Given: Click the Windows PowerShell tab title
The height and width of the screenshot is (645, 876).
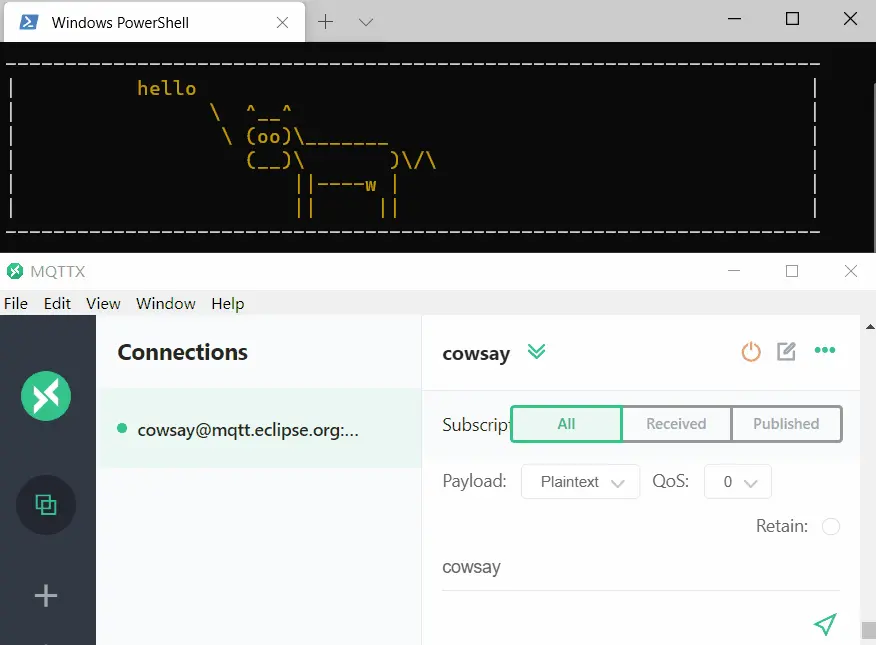Looking at the screenshot, I should (x=120, y=22).
